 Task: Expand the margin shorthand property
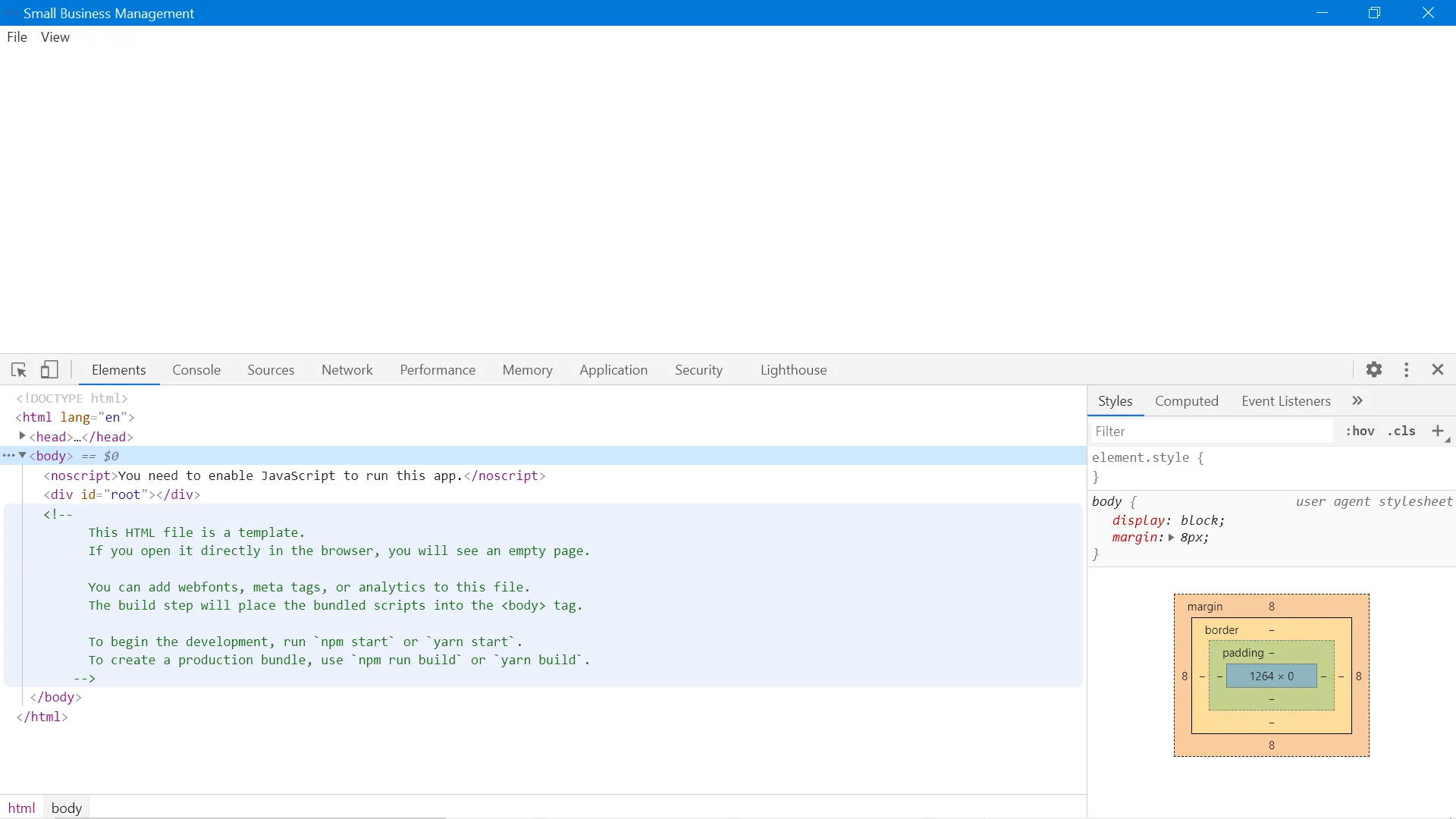coord(1172,538)
